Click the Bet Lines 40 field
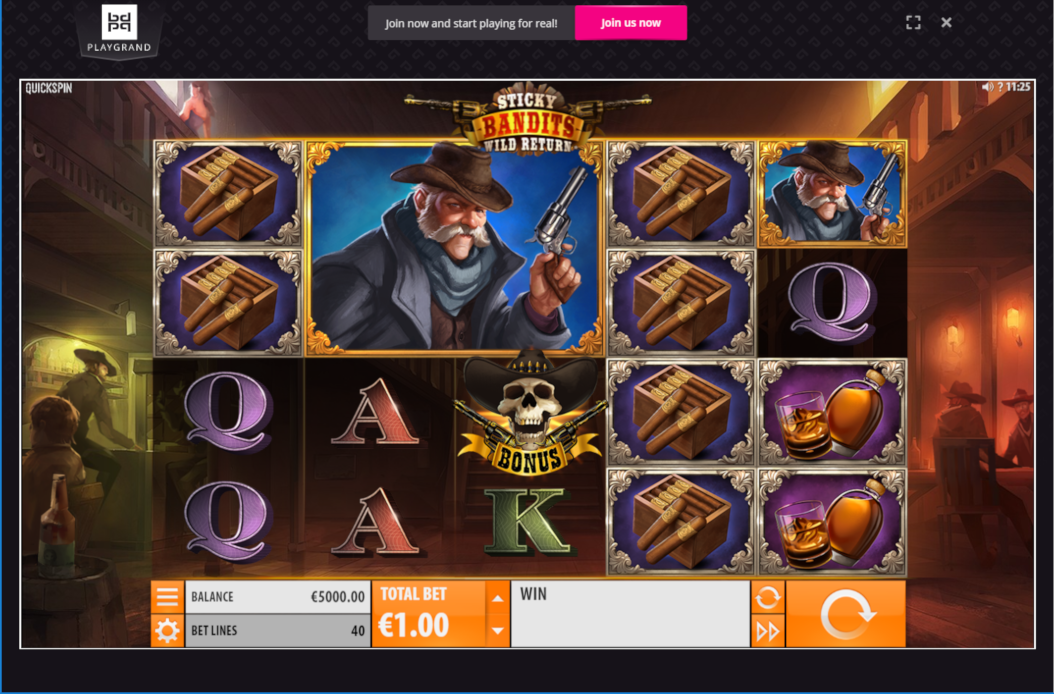This screenshot has width=1054, height=694. pos(278,631)
